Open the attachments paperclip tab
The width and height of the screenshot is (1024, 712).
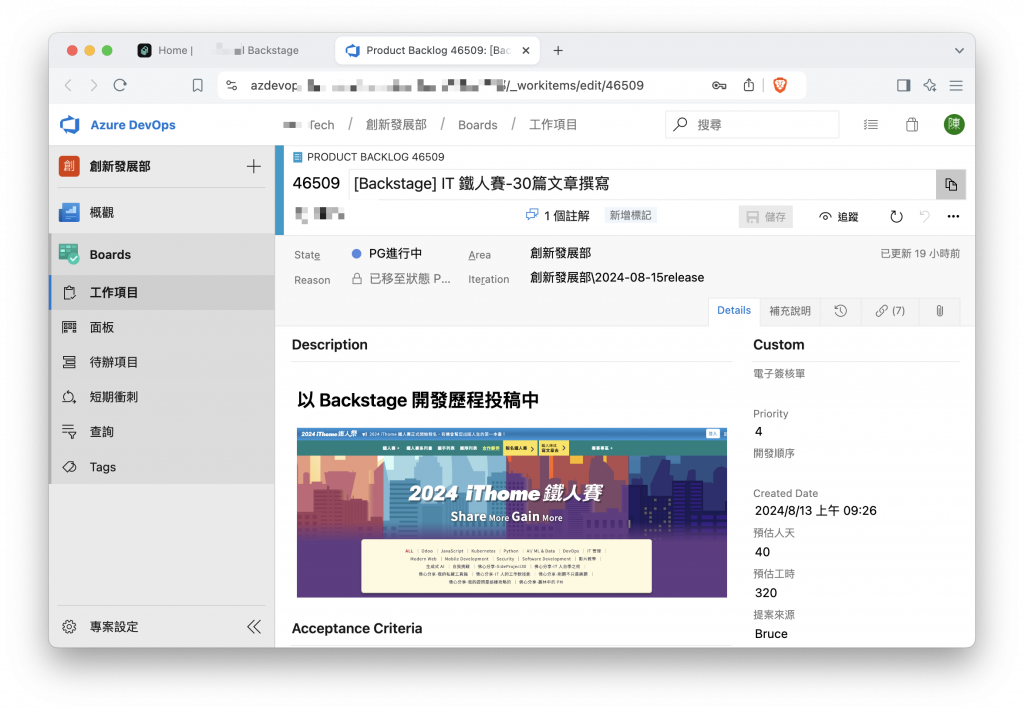939,311
